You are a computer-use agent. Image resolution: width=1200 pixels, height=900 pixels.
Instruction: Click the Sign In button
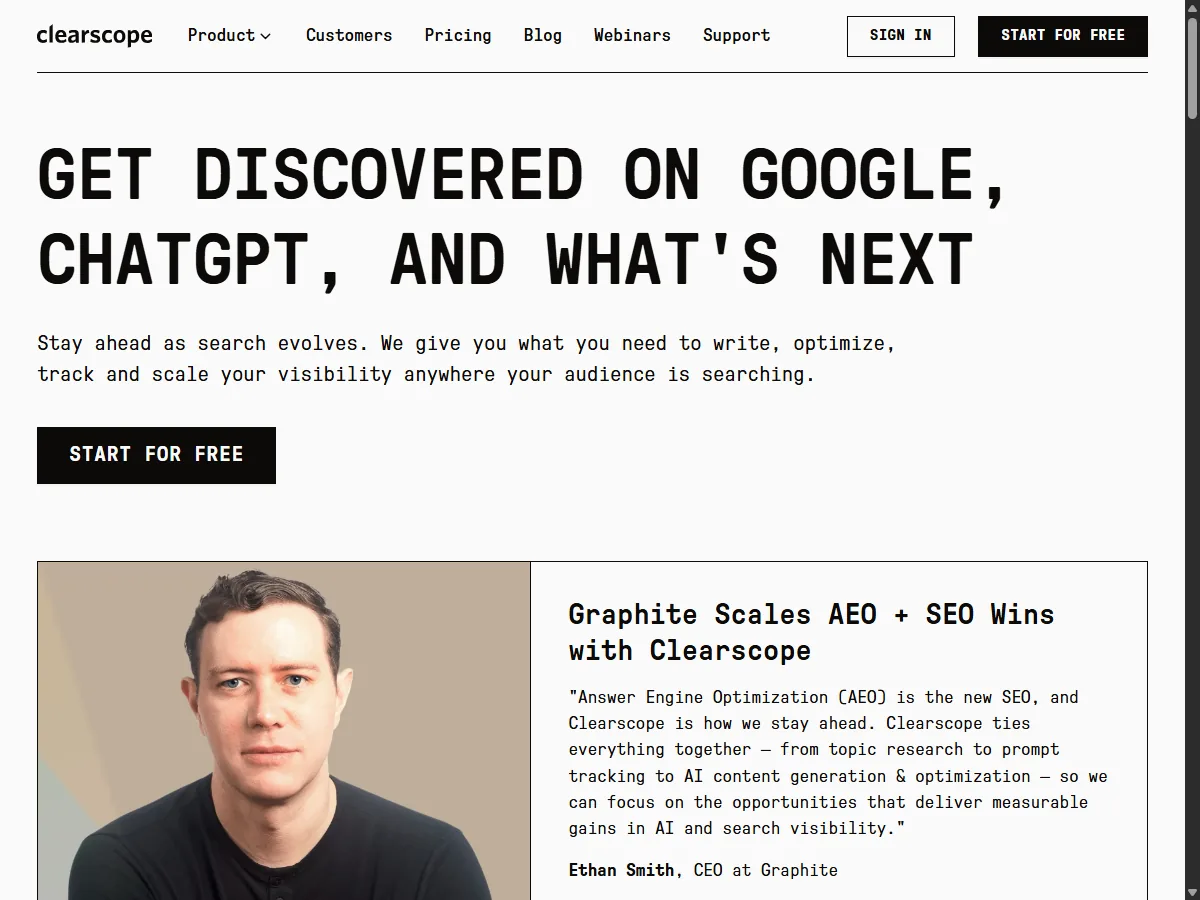coord(901,36)
